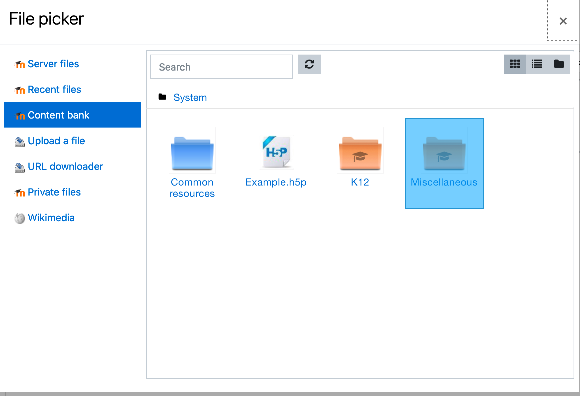Switch to icon grid view
The height and width of the screenshot is (396, 580).
click(515, 64)
